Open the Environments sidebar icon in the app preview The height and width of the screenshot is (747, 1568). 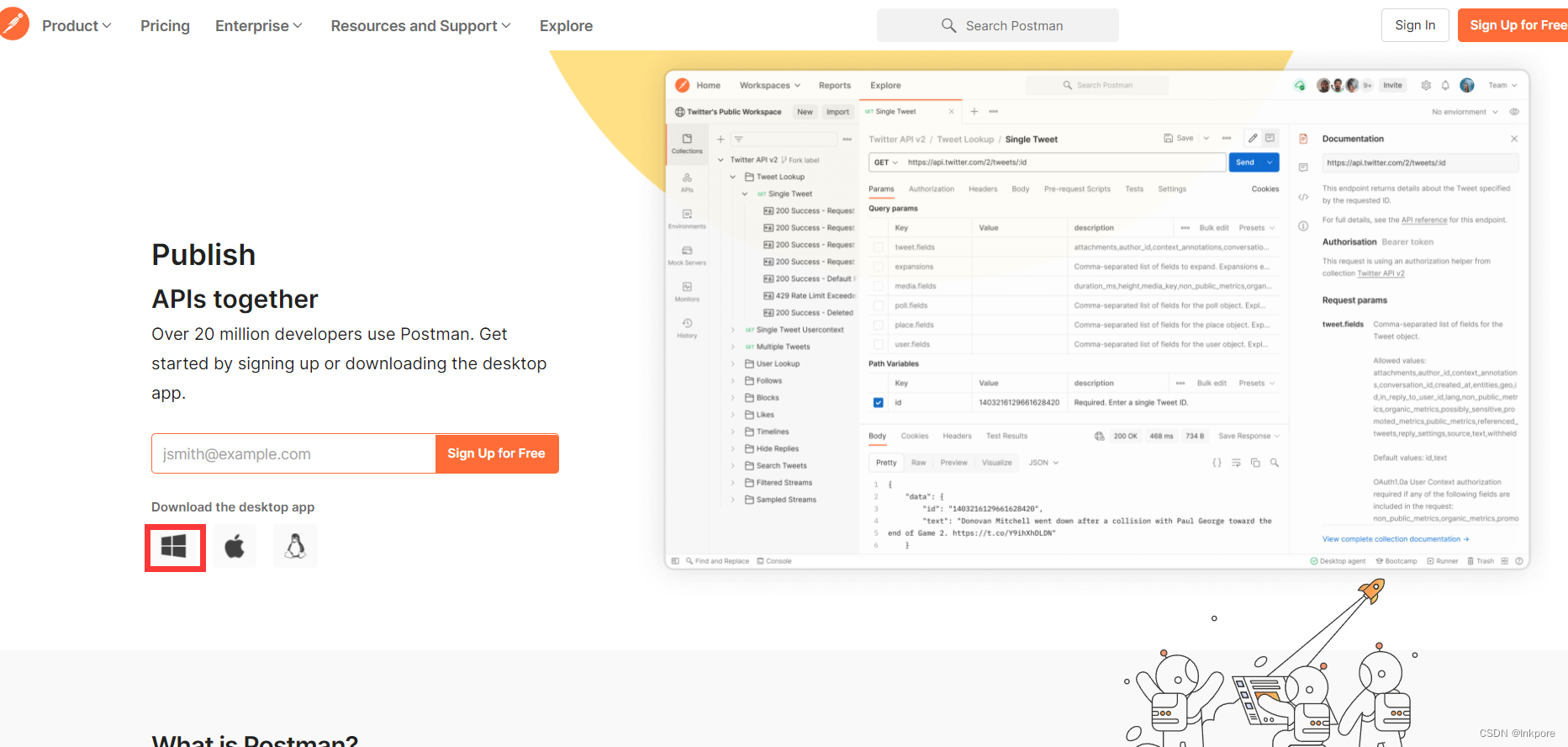click(687, 219)
